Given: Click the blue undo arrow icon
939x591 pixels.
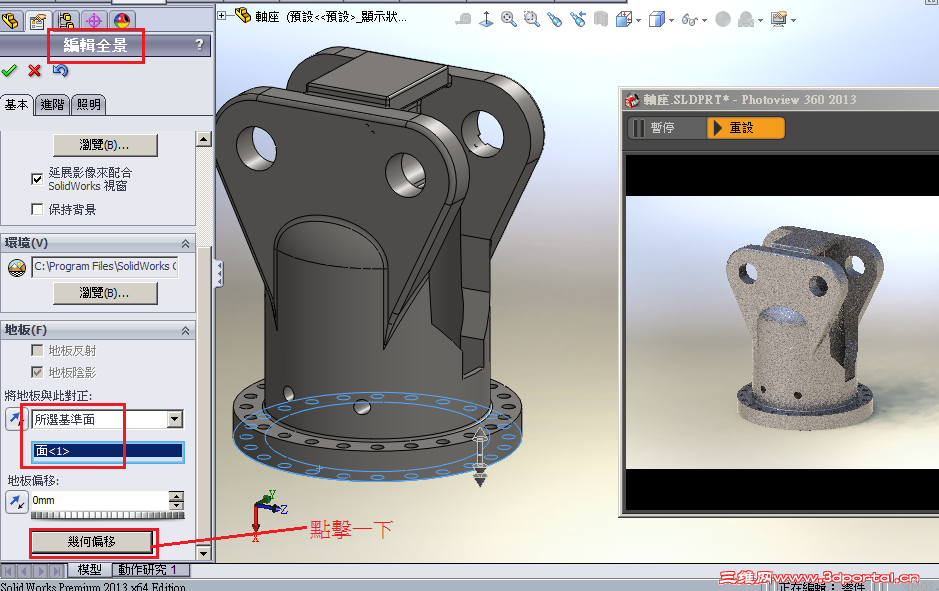Looking at the screenshot, I should (x=60, y=71).
